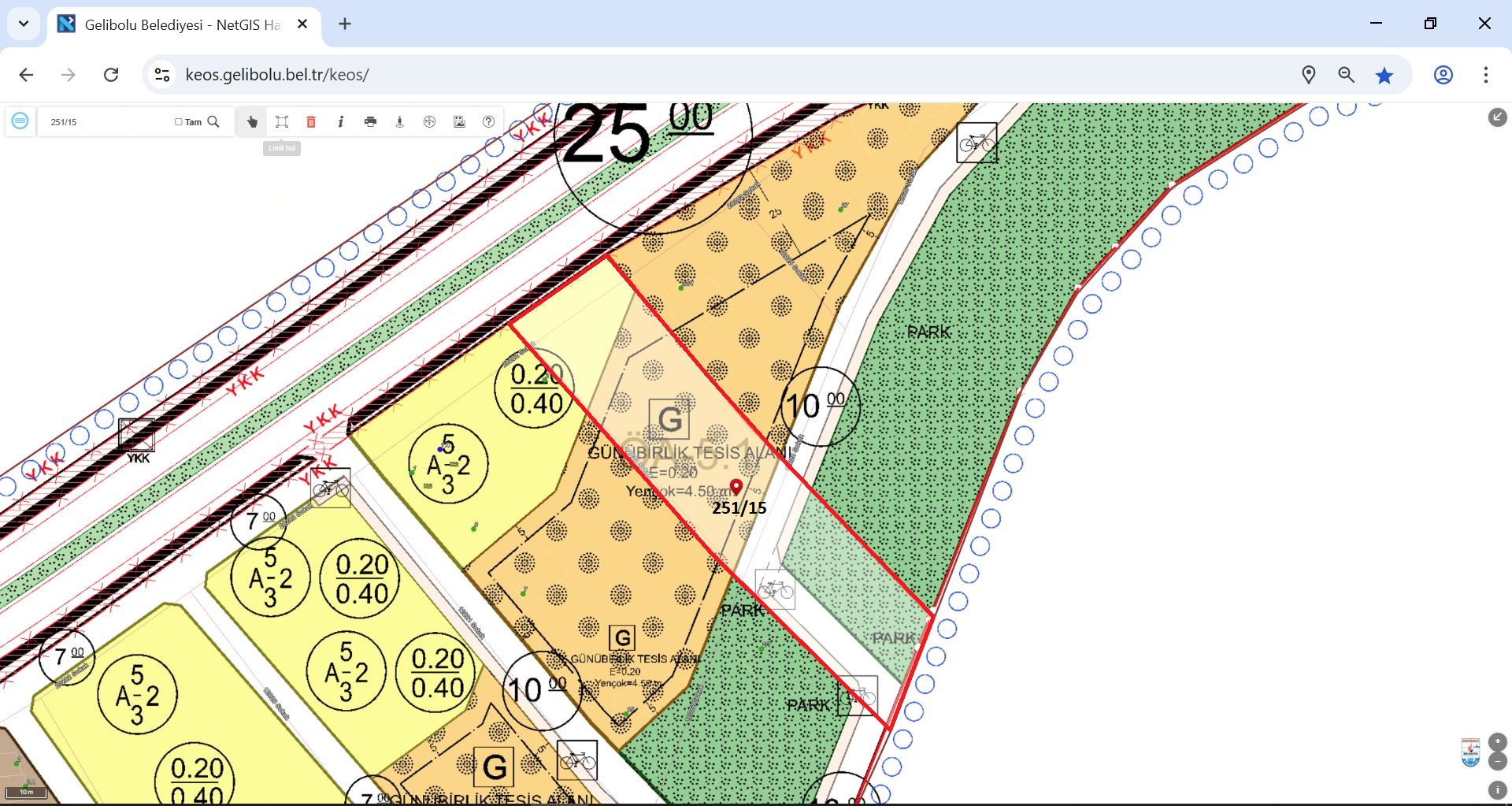1512x806 pixels.
Task: Click the 251/15 parcel label on map
Action: click(x=739, y=508)
